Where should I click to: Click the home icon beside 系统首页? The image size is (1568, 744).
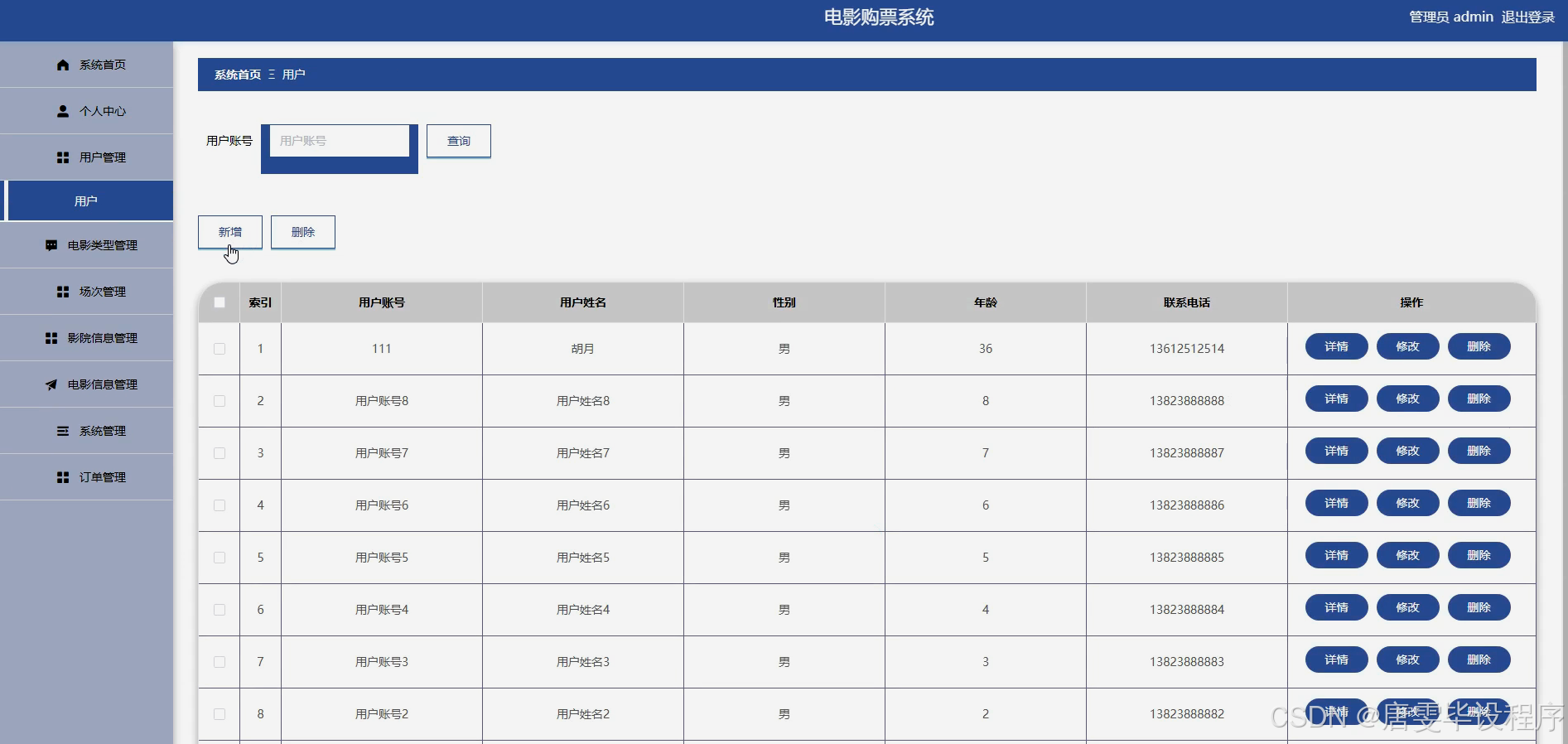coord(63,65)
